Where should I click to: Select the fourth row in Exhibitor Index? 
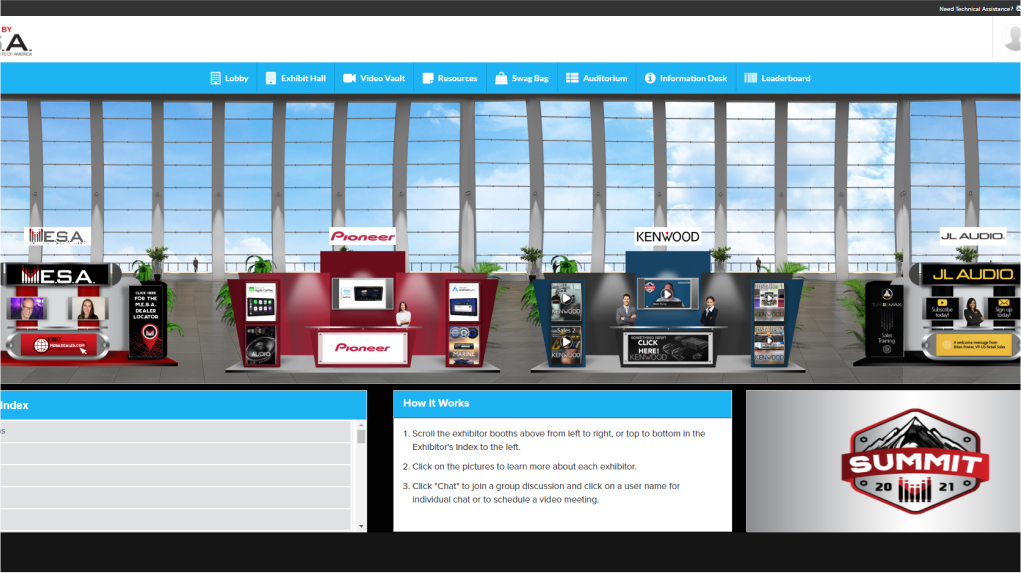click(176, 497)
